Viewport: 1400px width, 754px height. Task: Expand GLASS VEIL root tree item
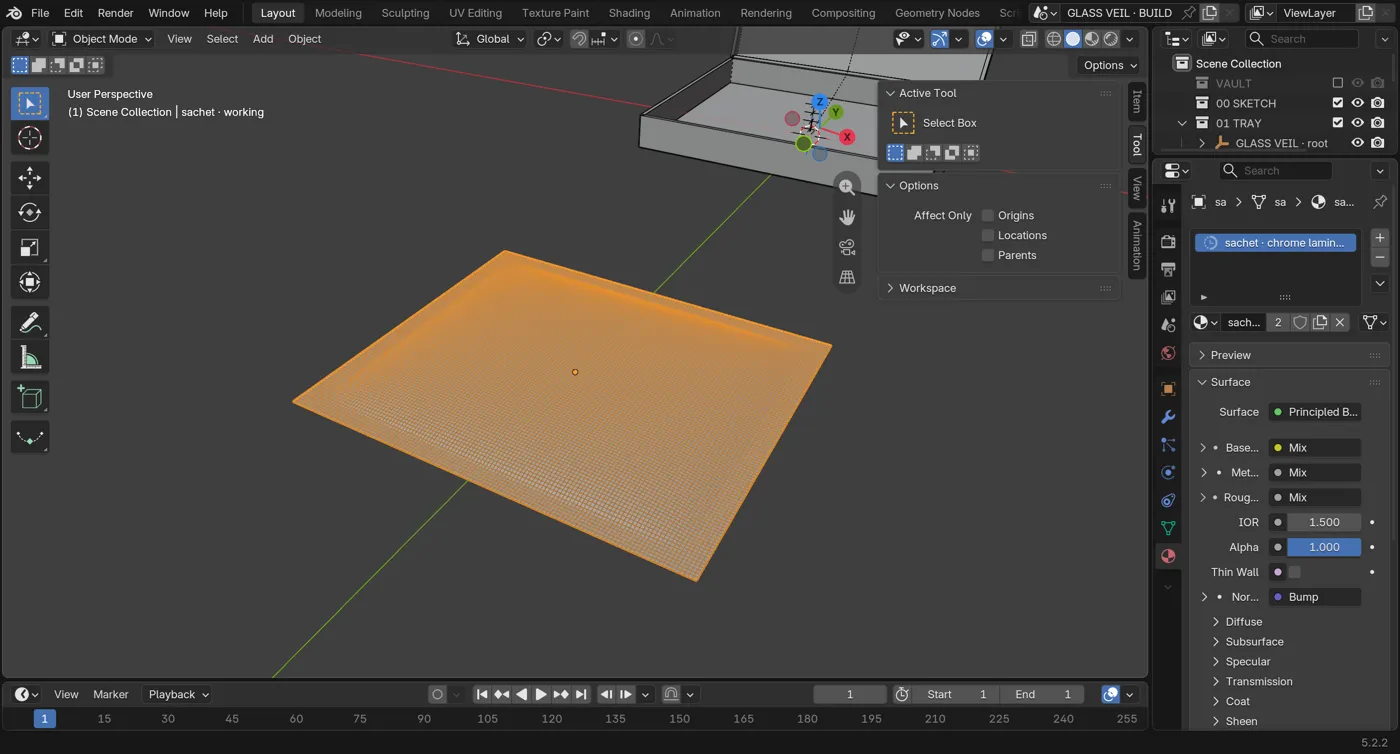(x=1202, y=143)
